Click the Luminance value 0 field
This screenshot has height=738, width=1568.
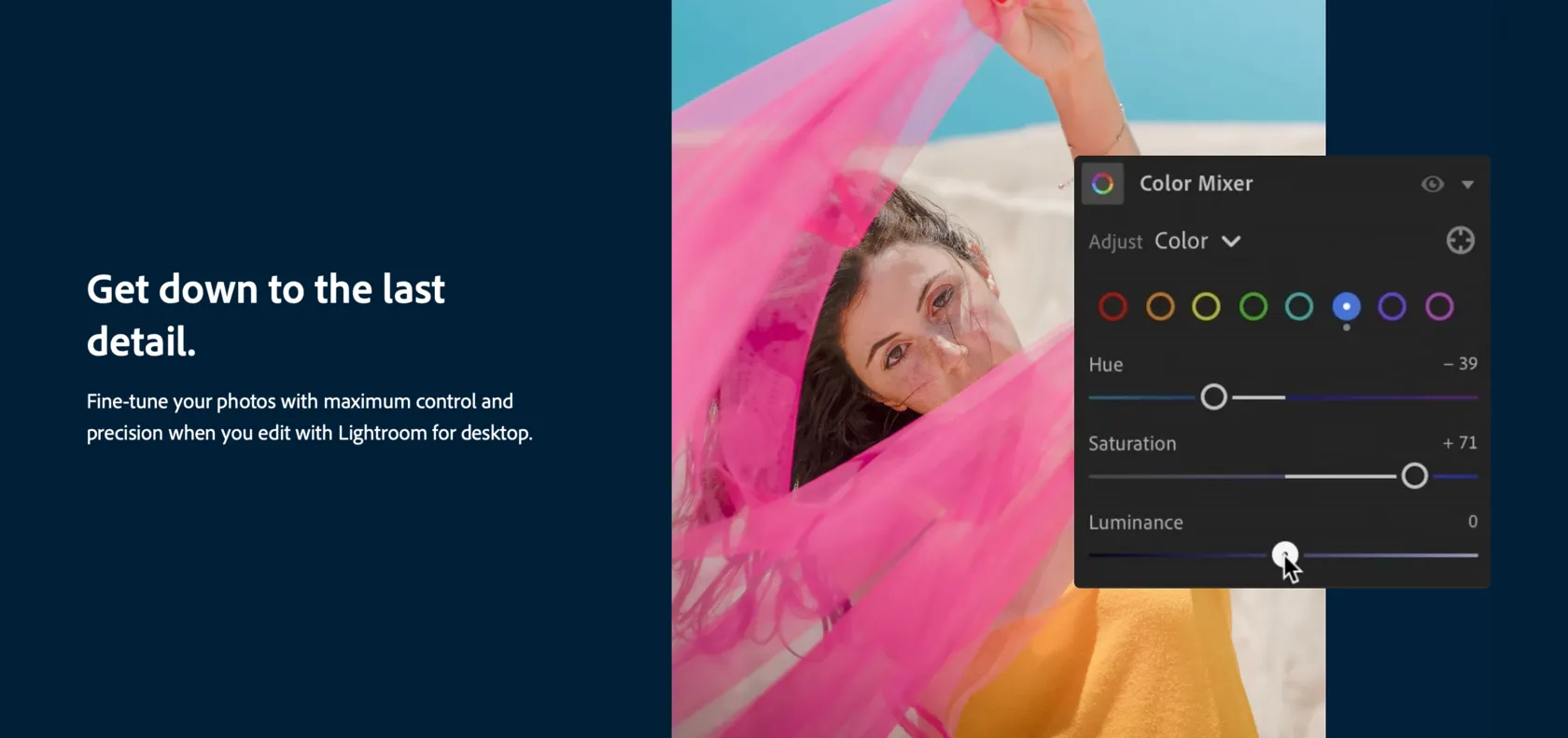1472,522
